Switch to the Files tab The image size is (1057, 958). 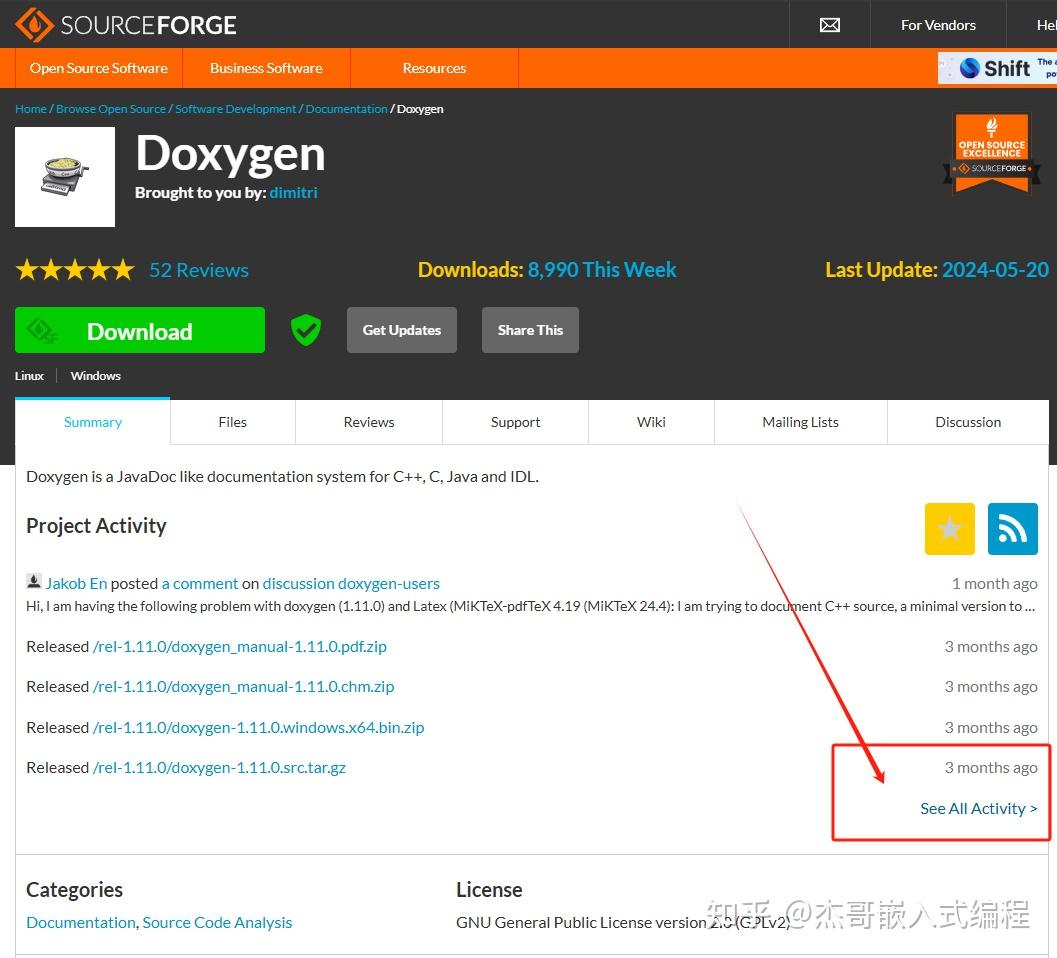click(x=232, y=422)
